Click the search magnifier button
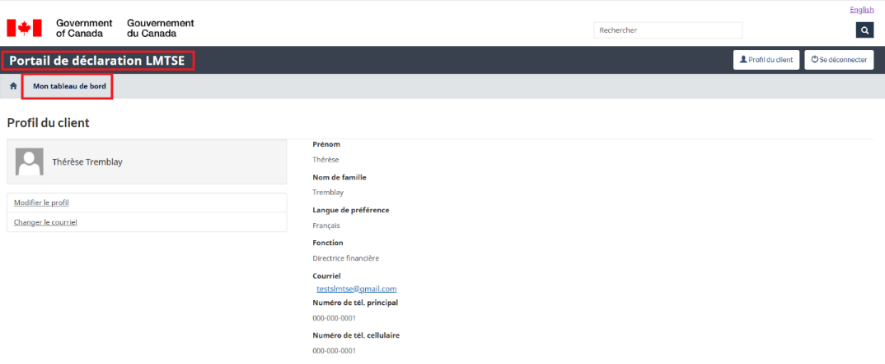 pyautogui.click(x=865, y=30)
